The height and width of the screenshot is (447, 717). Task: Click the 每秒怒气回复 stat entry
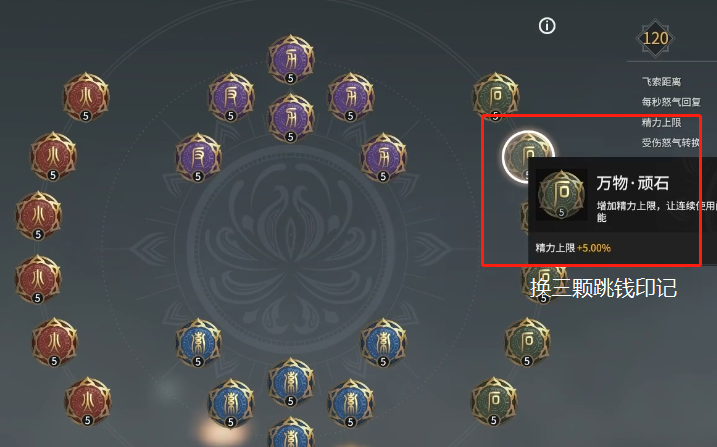(671, 102)
